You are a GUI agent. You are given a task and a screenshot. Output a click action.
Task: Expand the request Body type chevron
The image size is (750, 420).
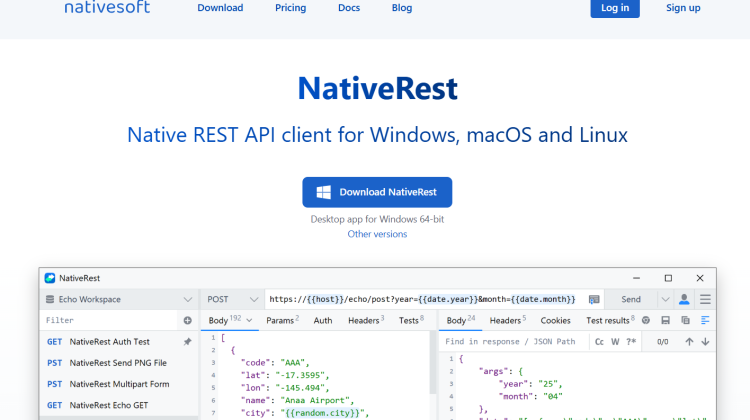(x=249, y=321)
